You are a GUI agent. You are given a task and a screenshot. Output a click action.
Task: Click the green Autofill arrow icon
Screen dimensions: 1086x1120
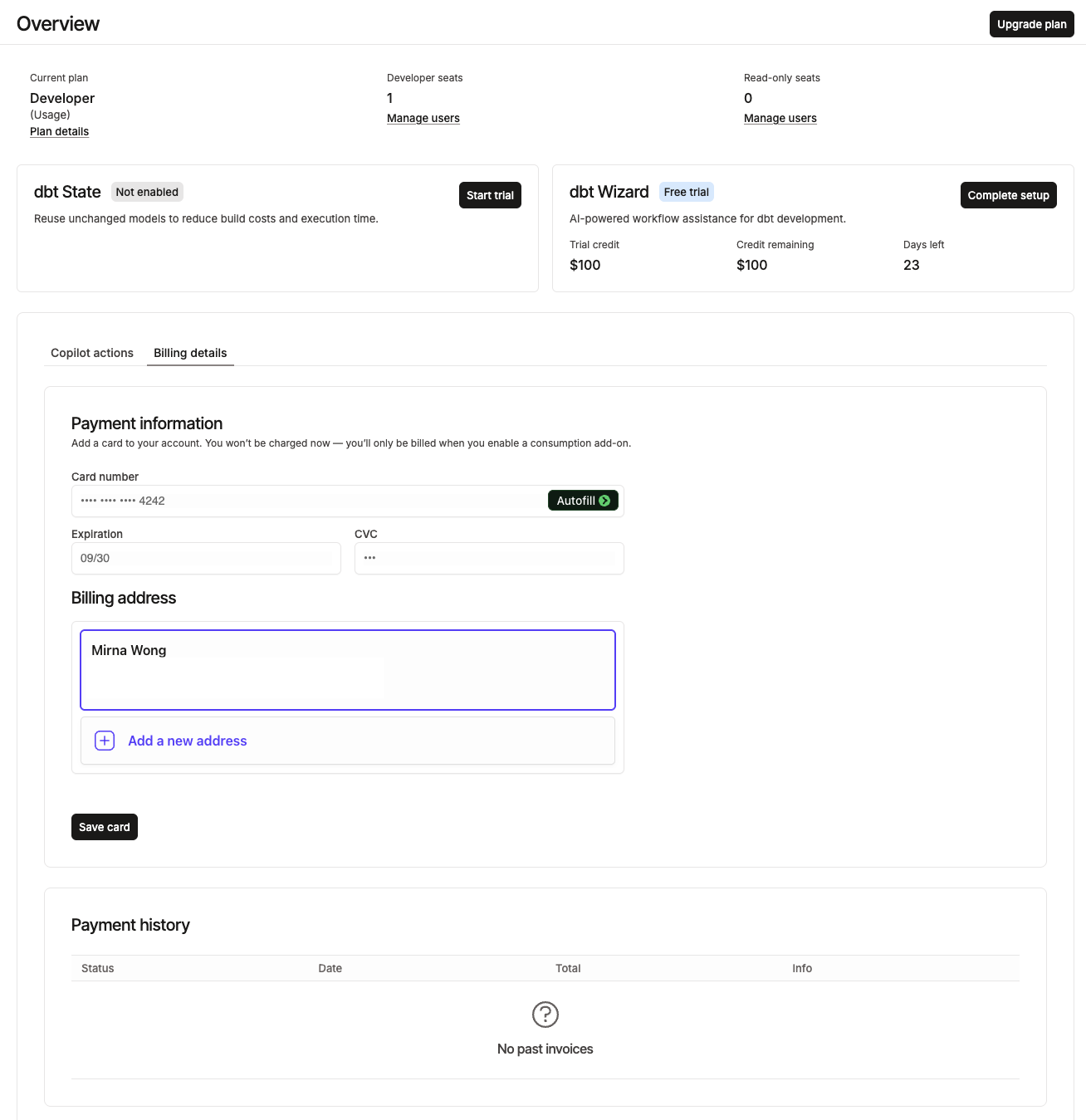[604, 501]
